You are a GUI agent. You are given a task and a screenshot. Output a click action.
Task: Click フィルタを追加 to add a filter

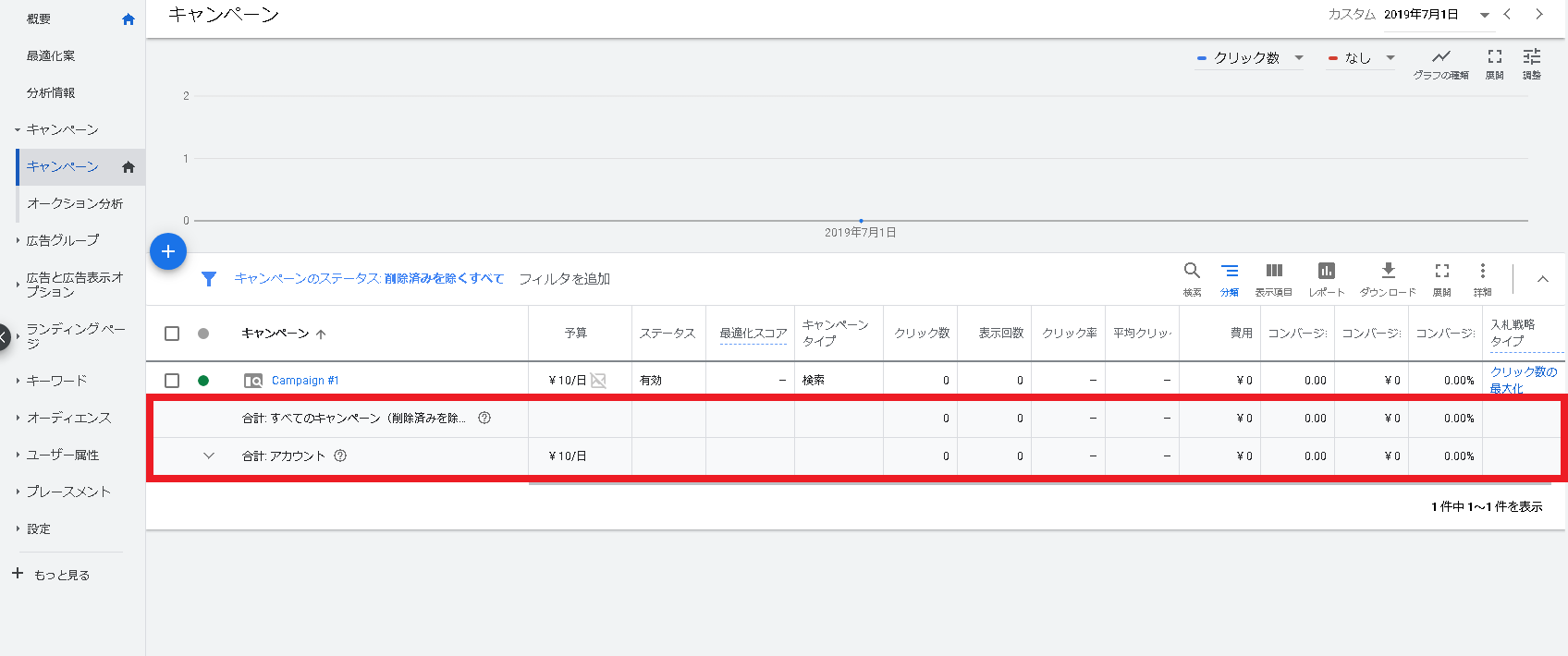[565, 279]
